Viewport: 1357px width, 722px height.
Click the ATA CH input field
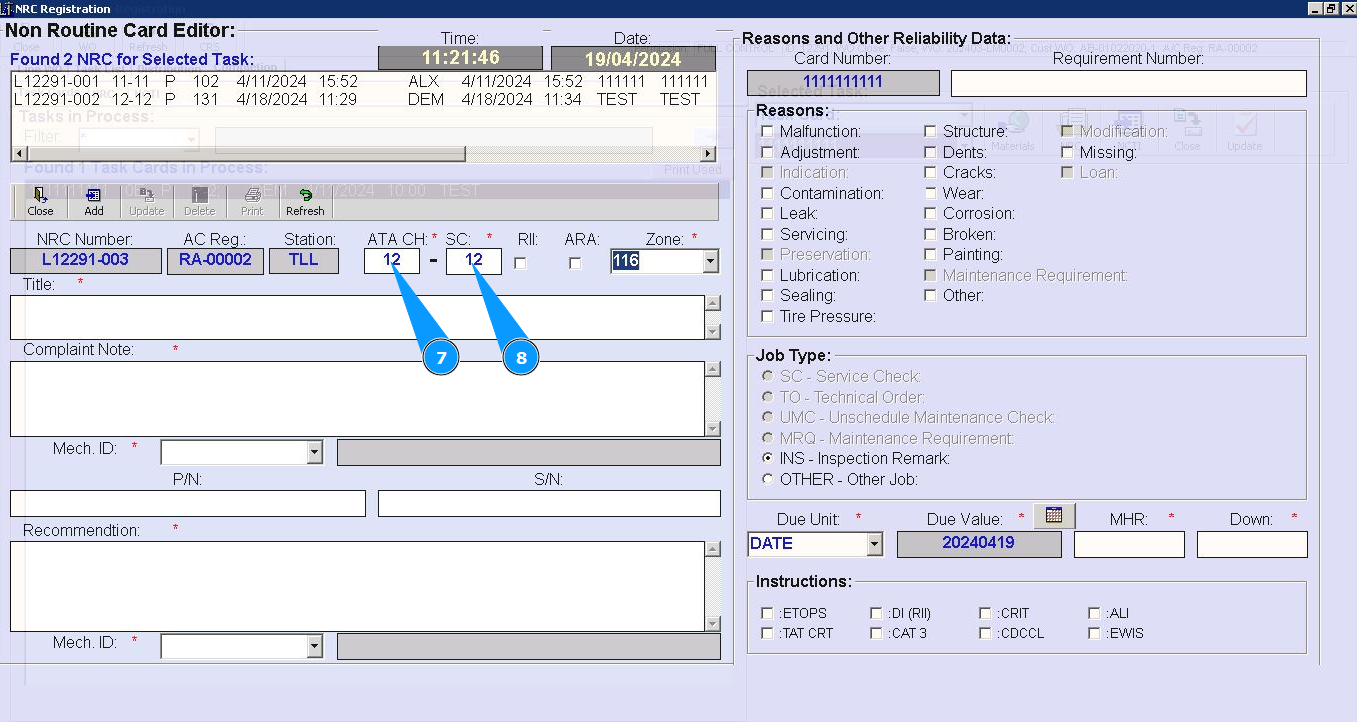(x=392, y=261)
